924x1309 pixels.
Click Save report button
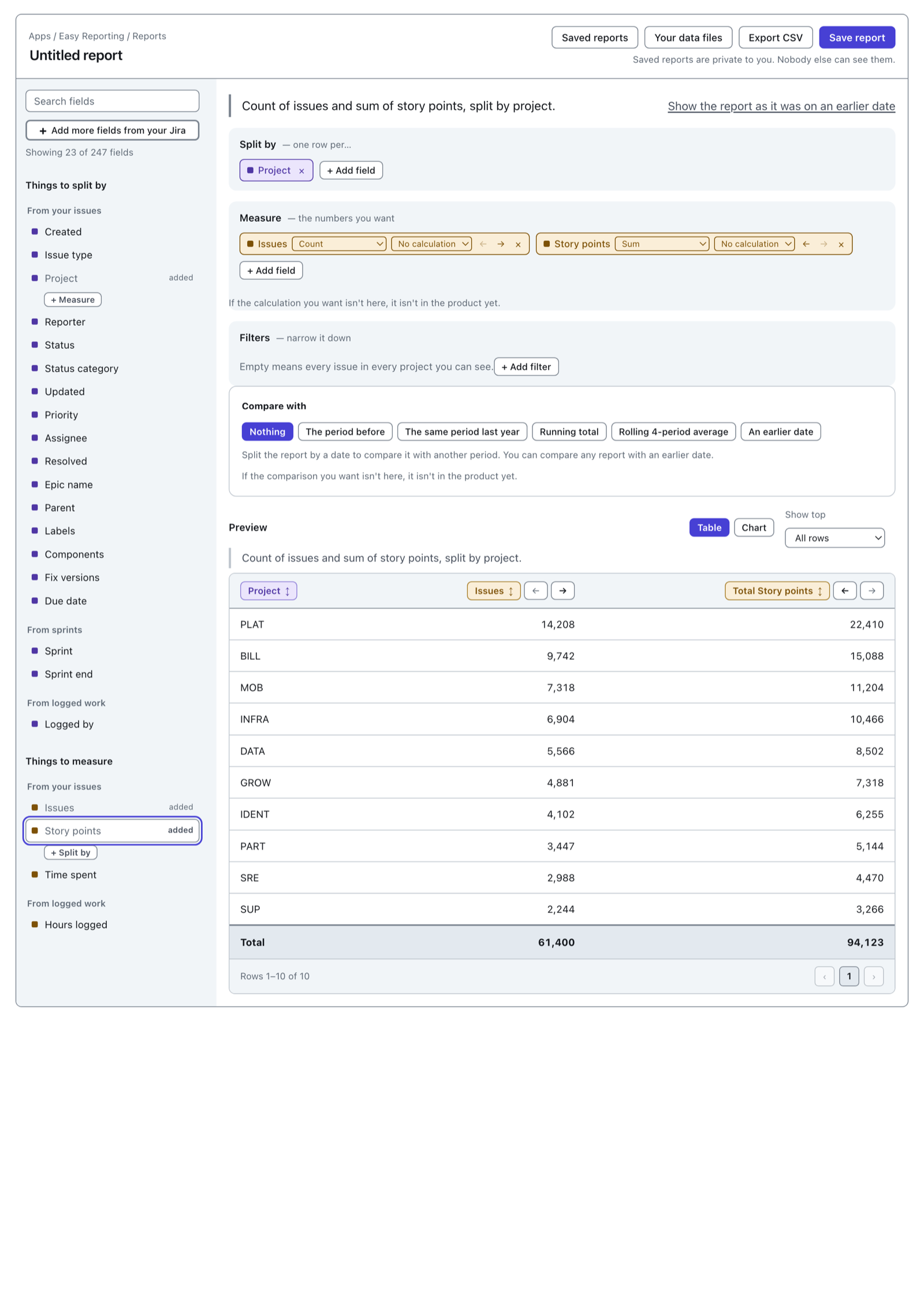857,38
